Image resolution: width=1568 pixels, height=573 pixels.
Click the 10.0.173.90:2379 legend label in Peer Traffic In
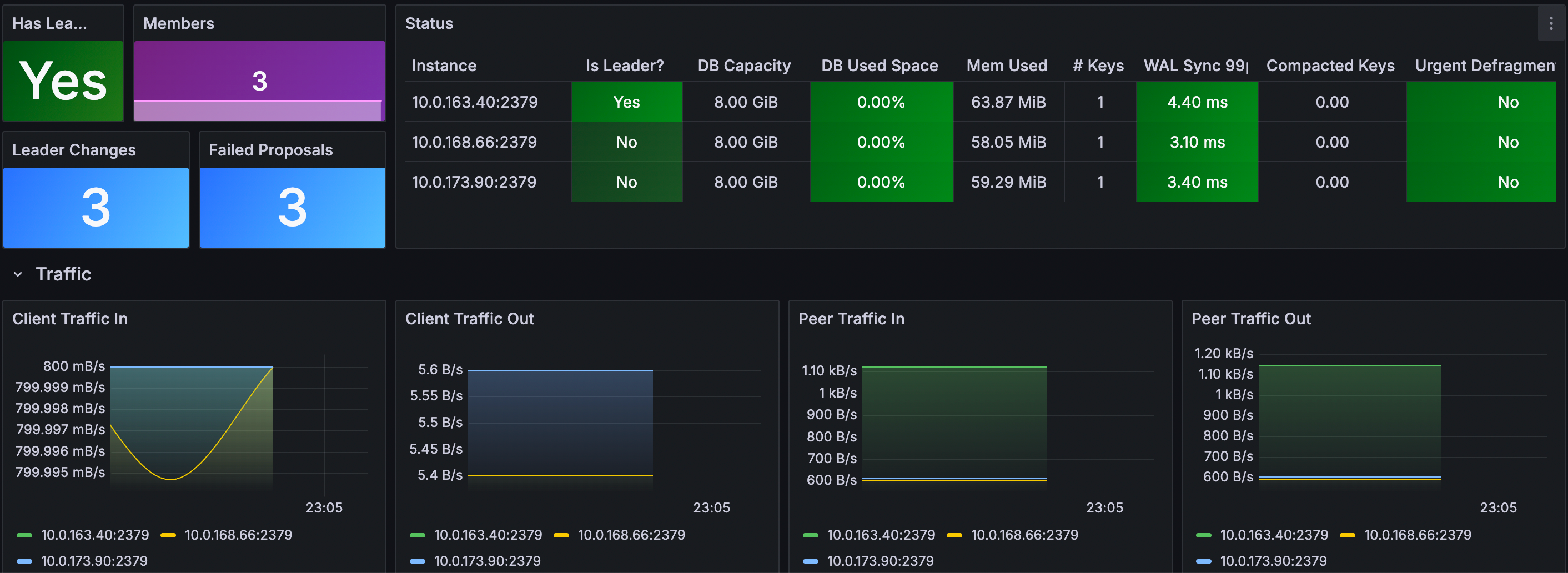tap(881, 561)
